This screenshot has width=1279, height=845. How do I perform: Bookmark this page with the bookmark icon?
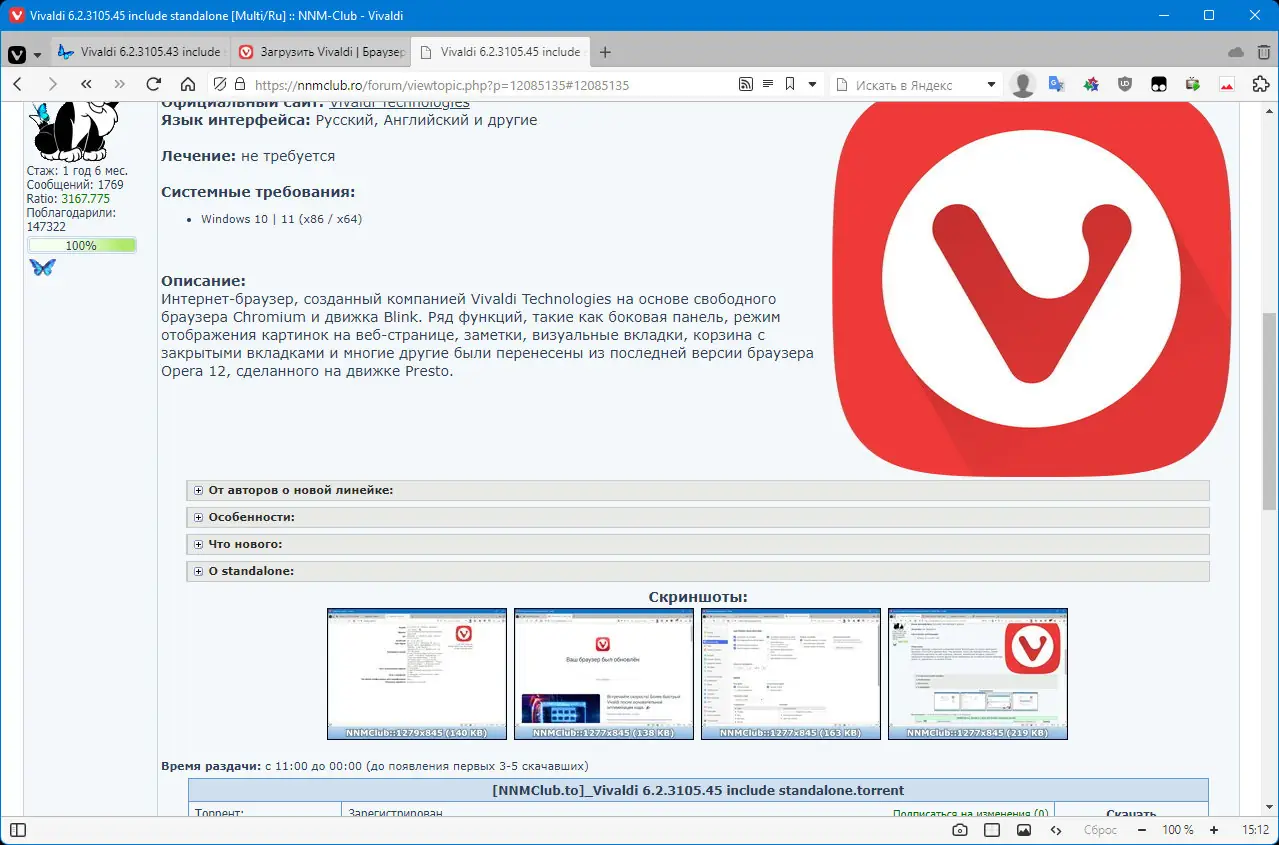(790, 85)
